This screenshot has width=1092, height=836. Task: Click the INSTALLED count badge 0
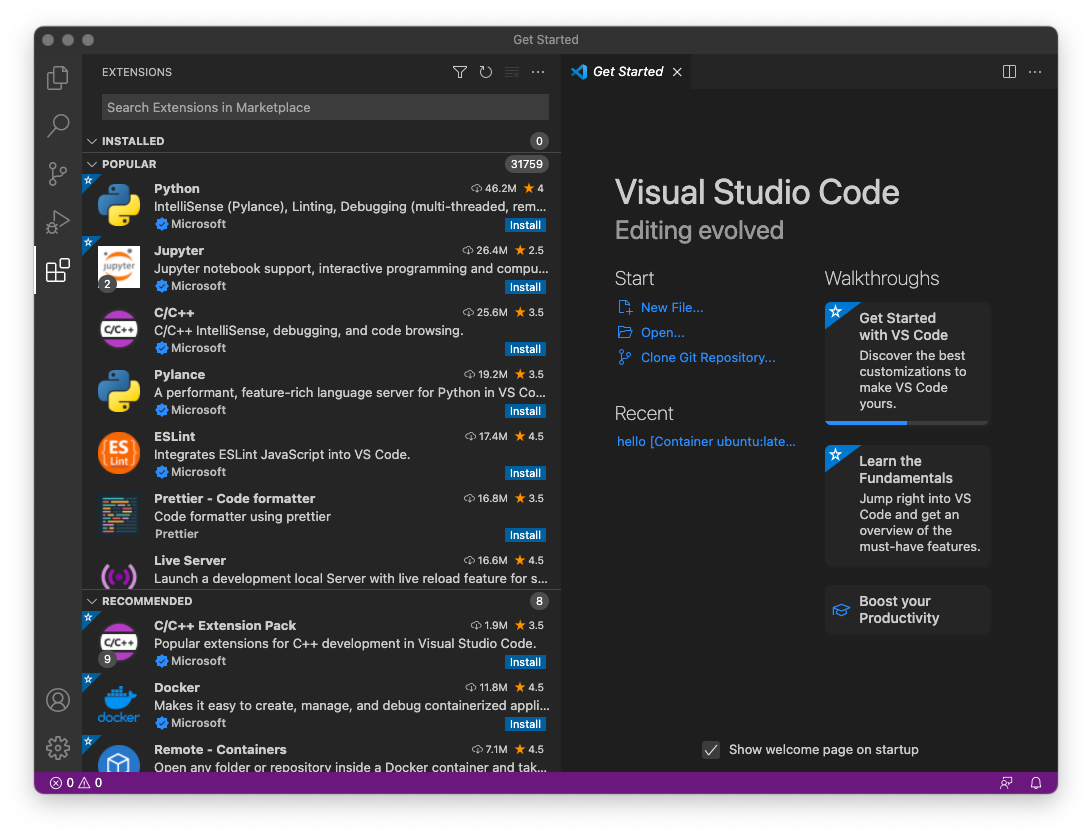point(539,141)
